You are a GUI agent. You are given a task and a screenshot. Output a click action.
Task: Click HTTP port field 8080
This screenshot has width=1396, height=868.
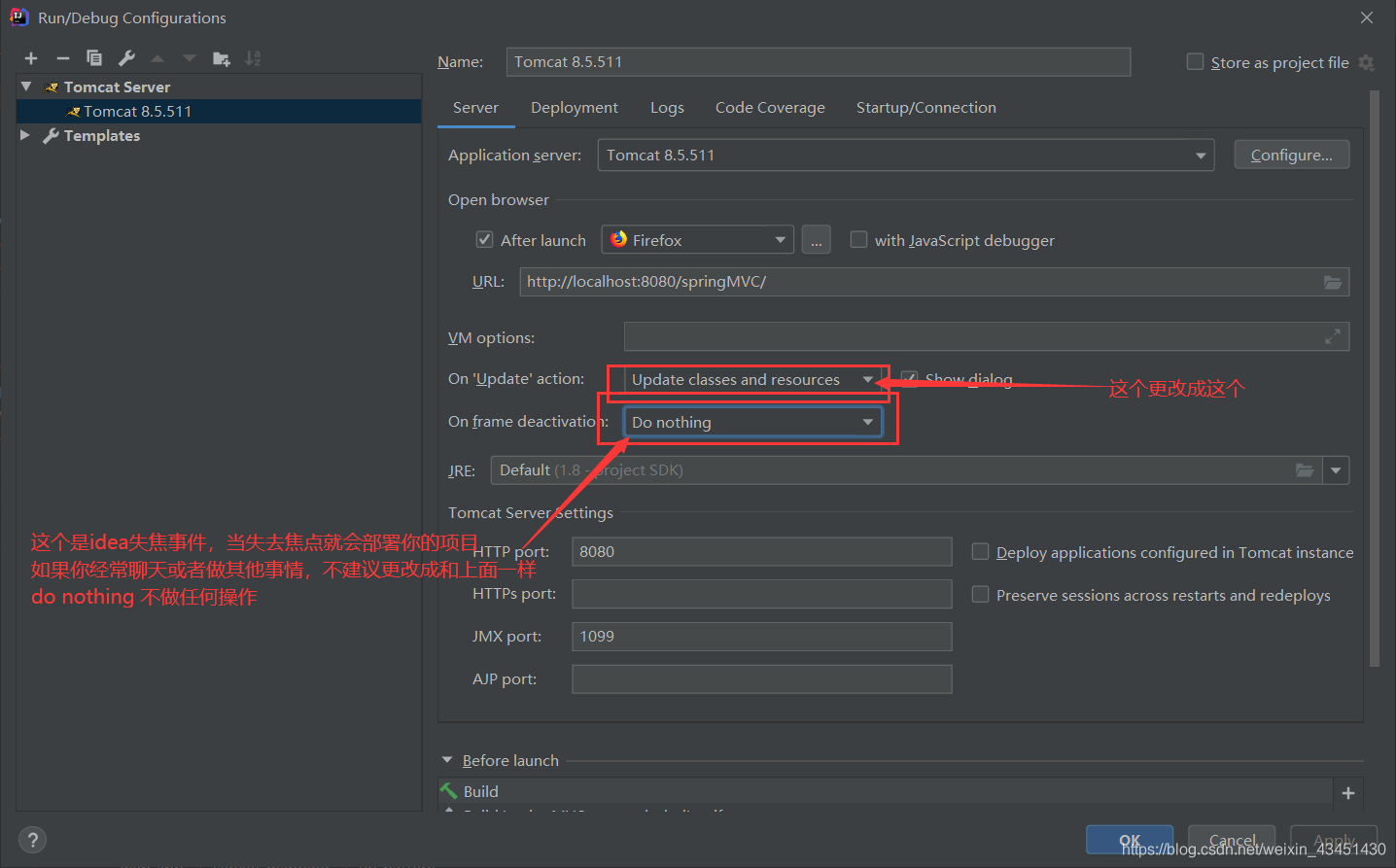[762, 551]
